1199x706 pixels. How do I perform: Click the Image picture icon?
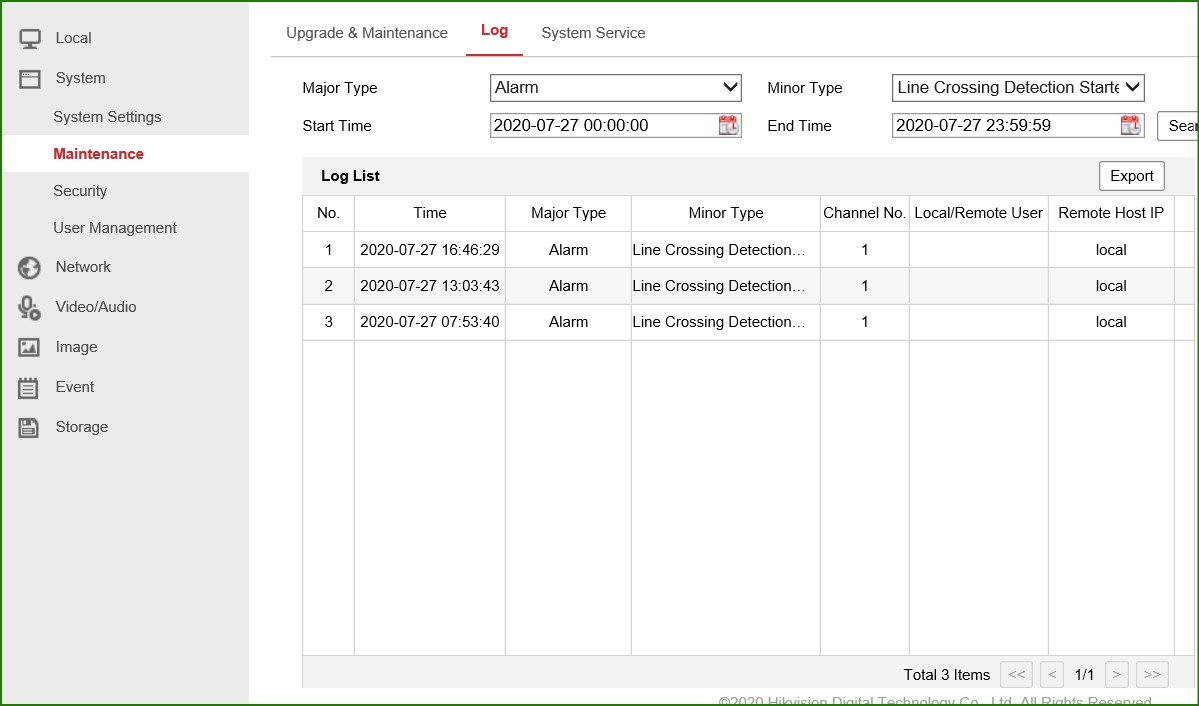[30, 348]
